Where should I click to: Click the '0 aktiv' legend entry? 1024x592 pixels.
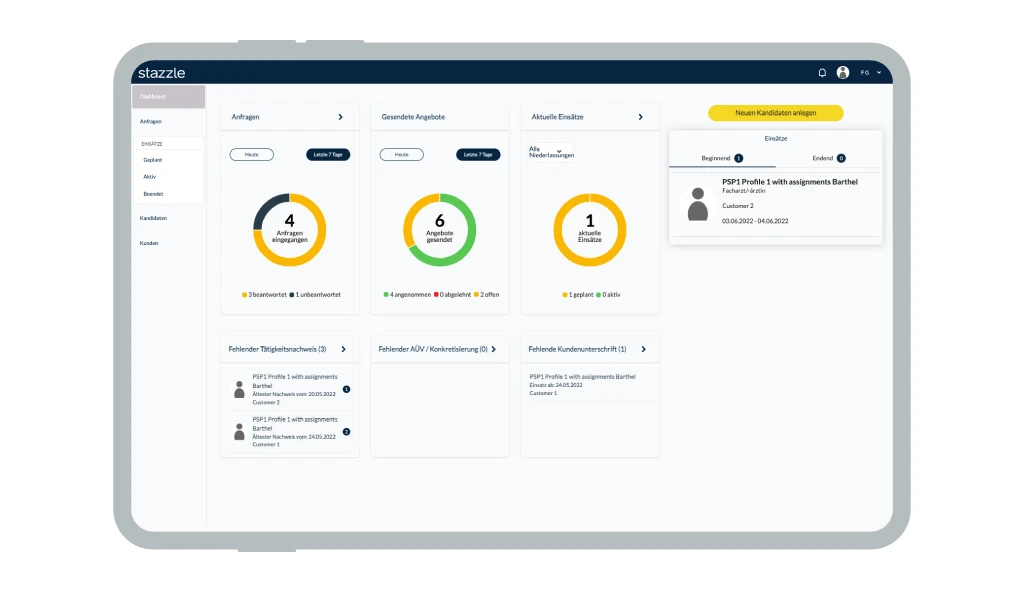pyautogui.click(x=608, y=295)
